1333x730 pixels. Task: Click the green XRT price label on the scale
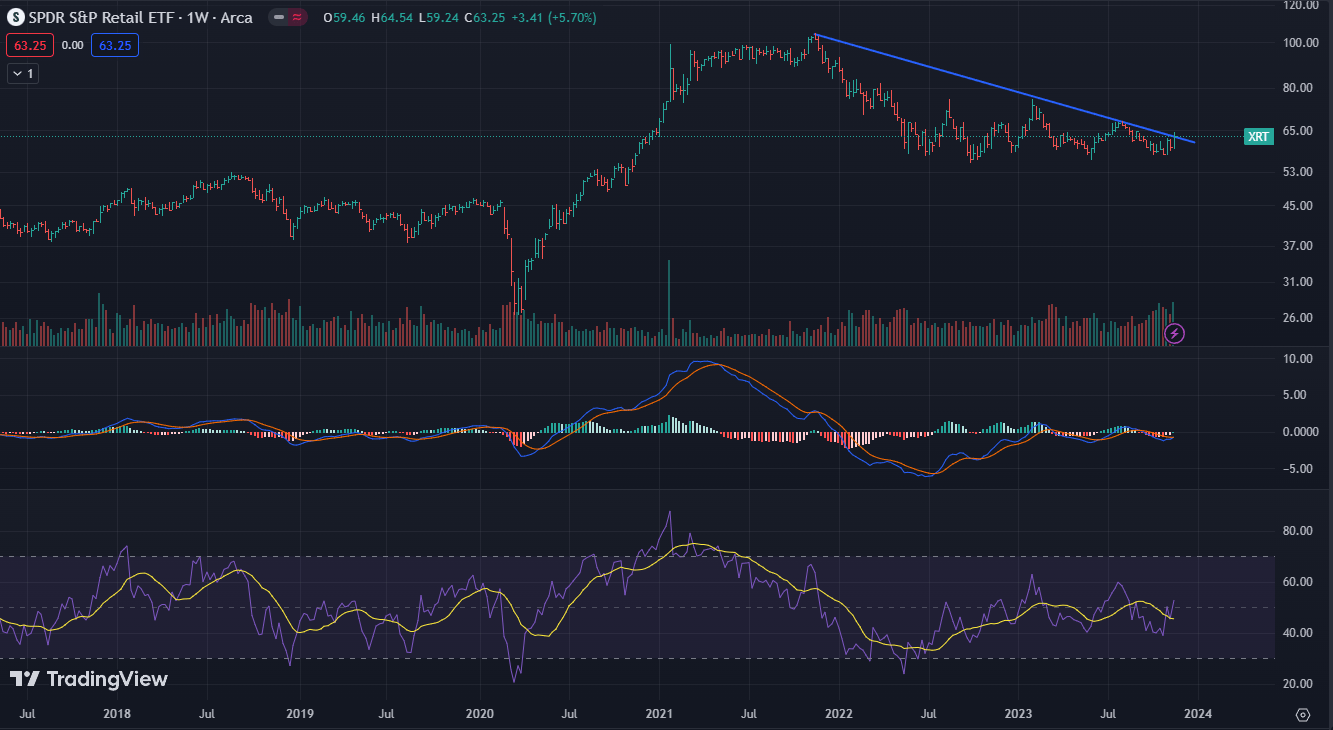pyautogui.click(x=1259, y=137)
